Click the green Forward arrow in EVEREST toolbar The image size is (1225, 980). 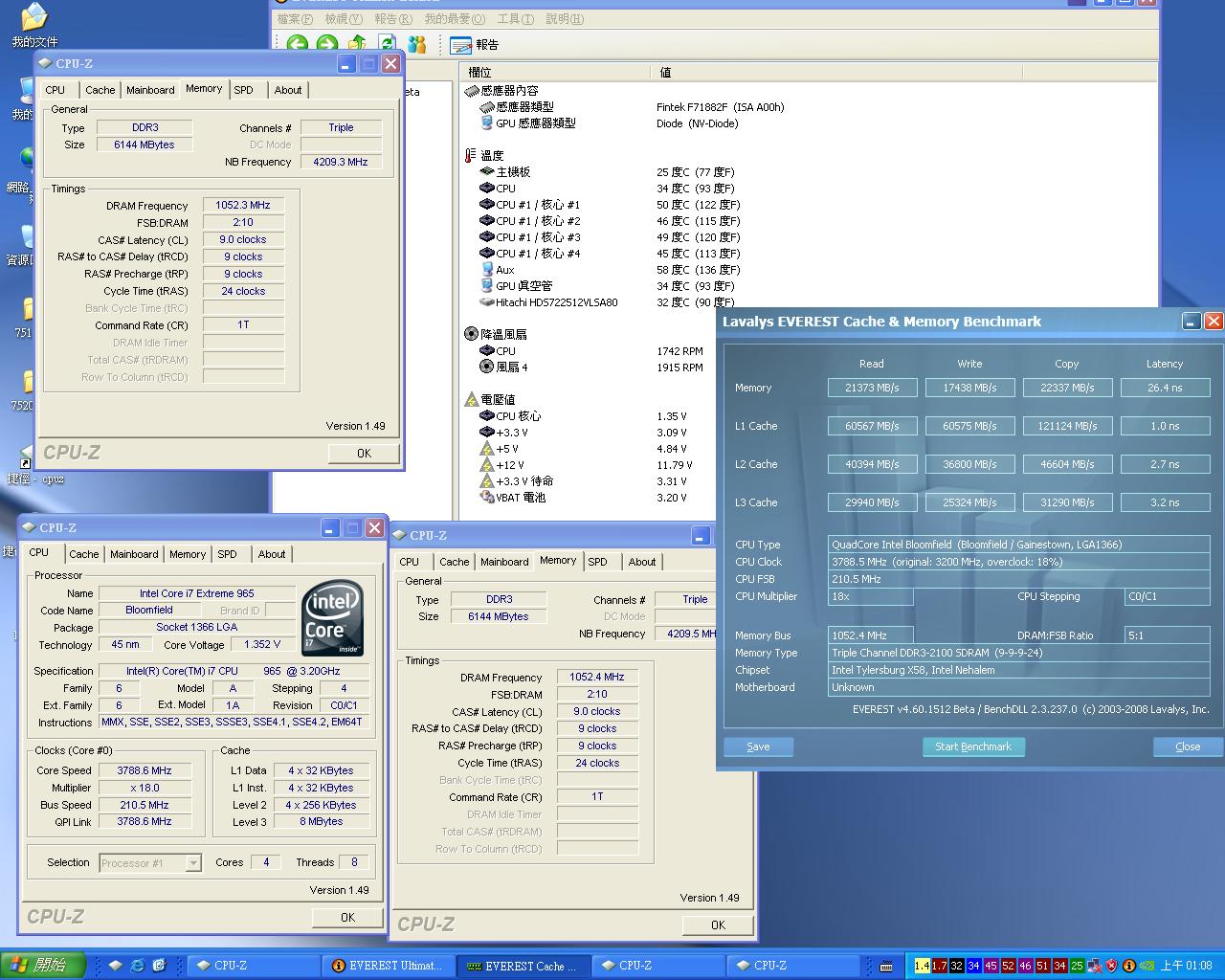(327, 44)
